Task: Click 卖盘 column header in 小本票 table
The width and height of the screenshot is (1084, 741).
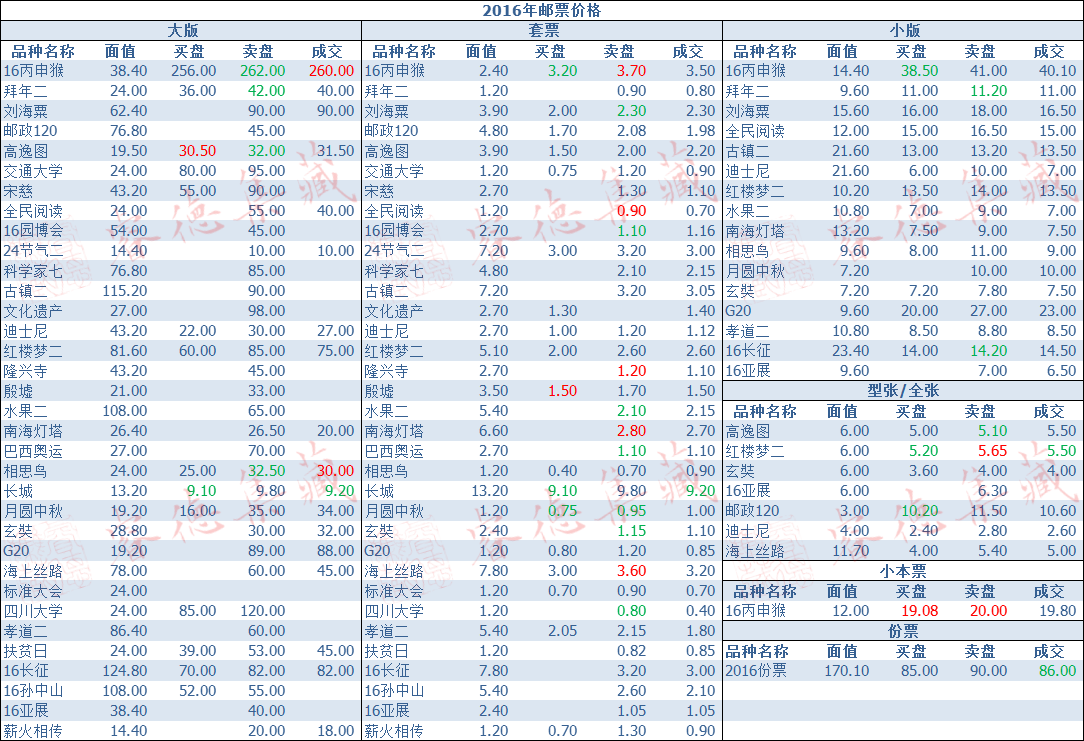Action: point(980,592)
